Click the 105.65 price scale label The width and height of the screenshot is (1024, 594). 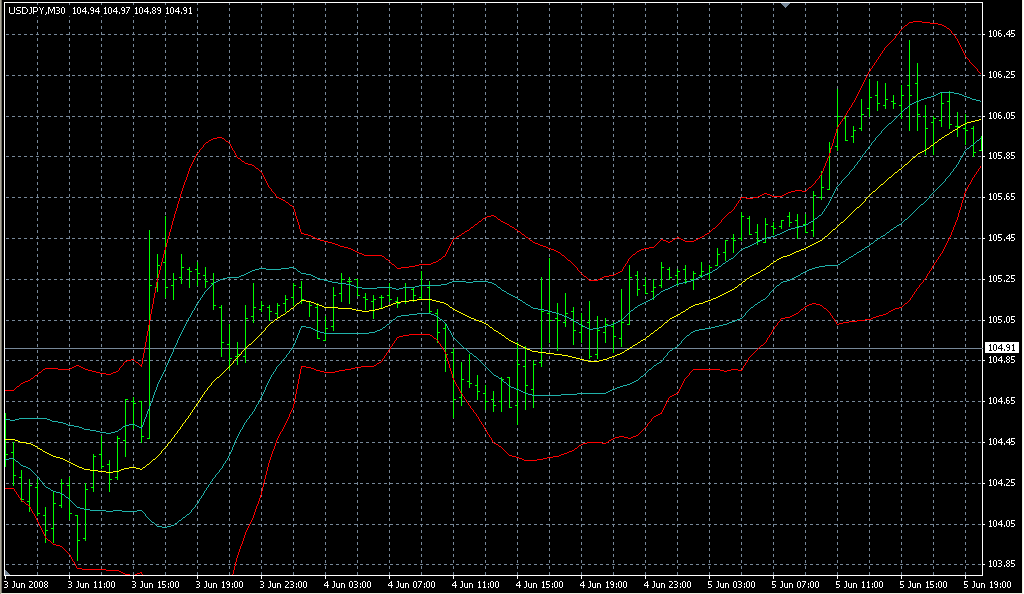click(x=1000, y=197)
